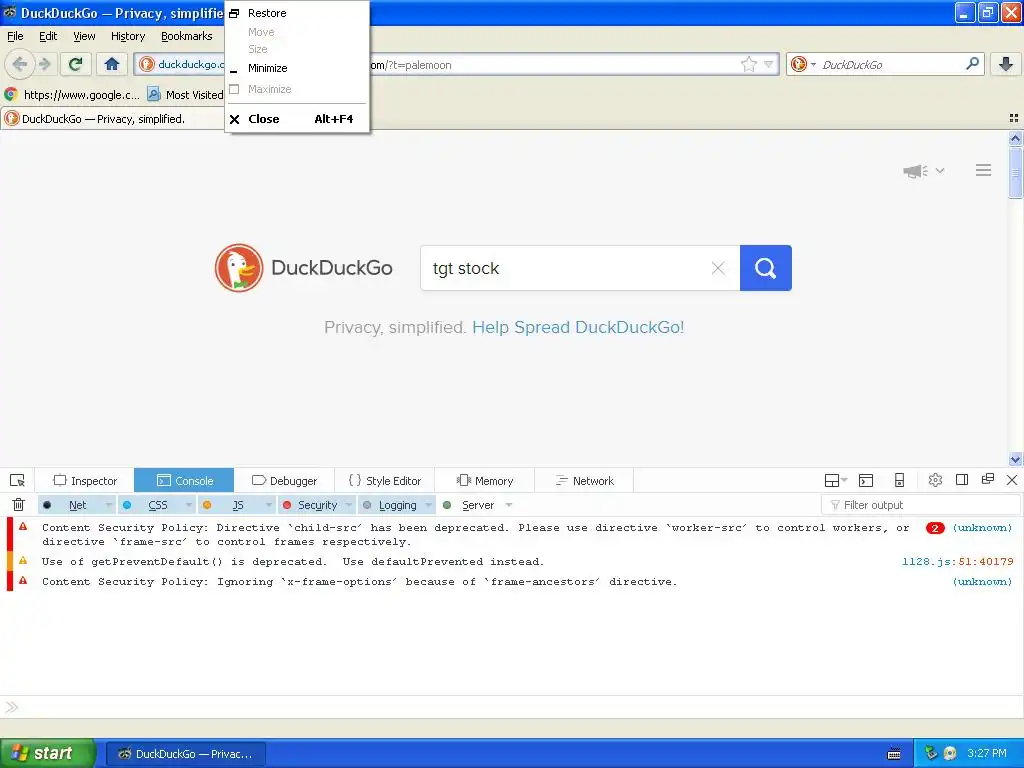Screen dimensions: 1024x768
Task: Reload the current page
Action: coord(76,64)
